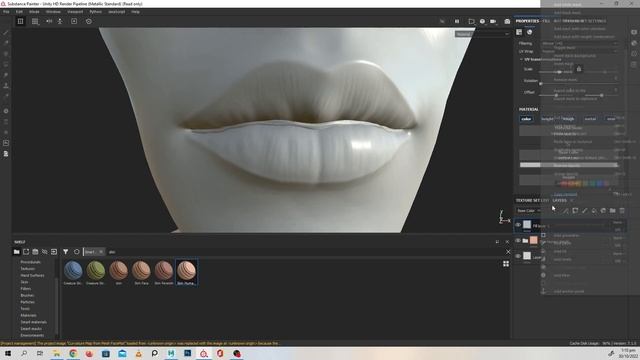Switch to the Layers tab
This screenshot has height=360, width=640.
pos(560,200)
